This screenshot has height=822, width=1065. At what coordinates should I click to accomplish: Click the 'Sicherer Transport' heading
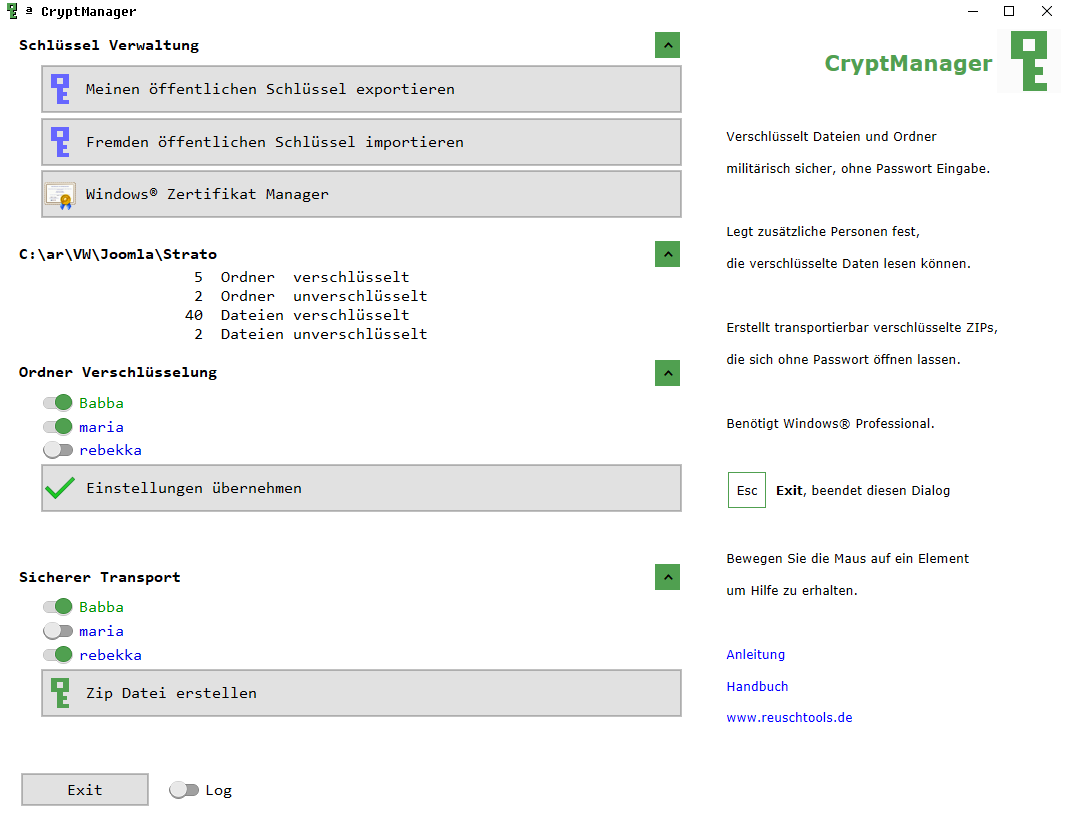100,577
